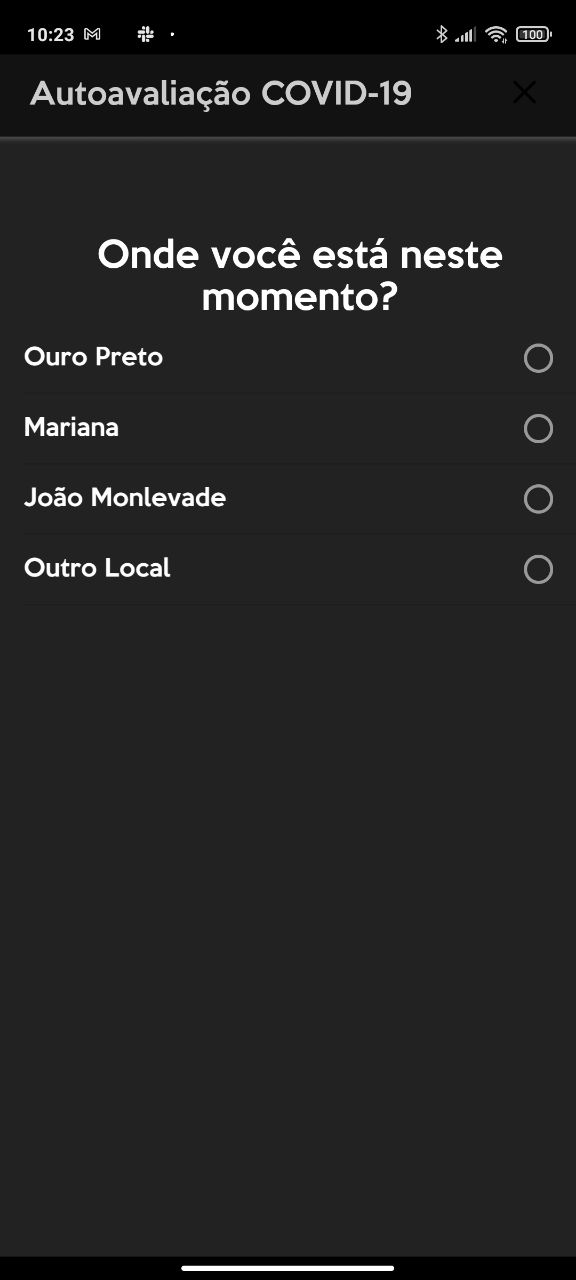Select the Ouro Preto radio button
The width and height of the screenshot is (576, 1280).
pyautogui.click(x=538, y=358)
